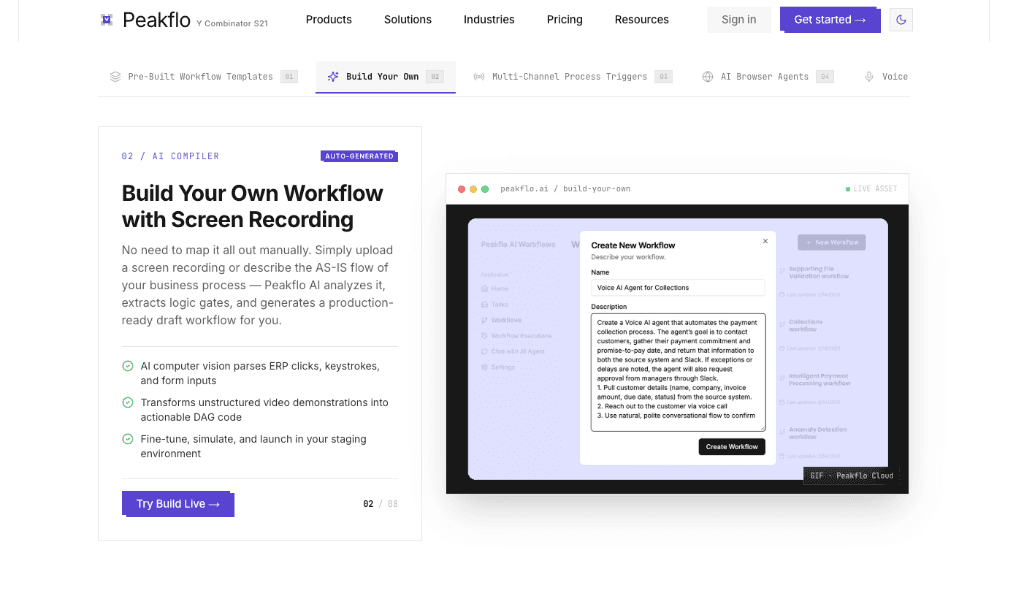Click the sparkle icon of Build Your Own
The height and width of the screenshot is (616, 1024).
333,76
